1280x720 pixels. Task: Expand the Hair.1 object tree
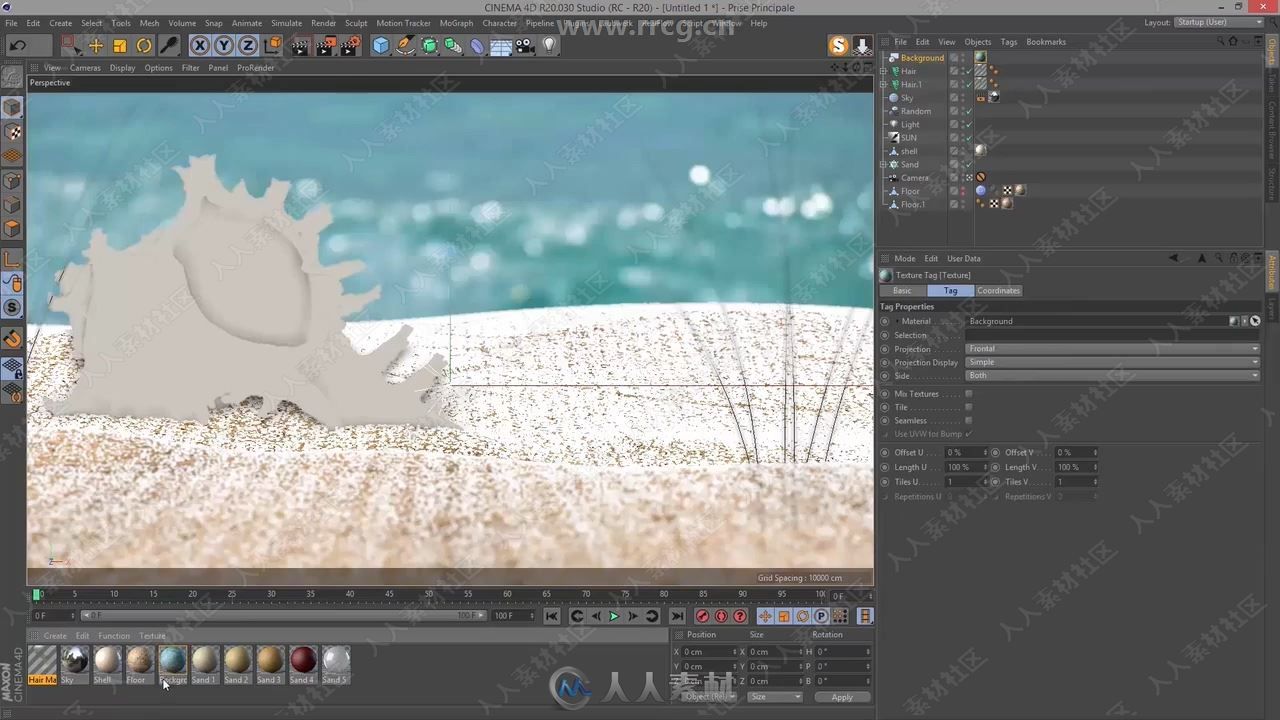point(883,84)
